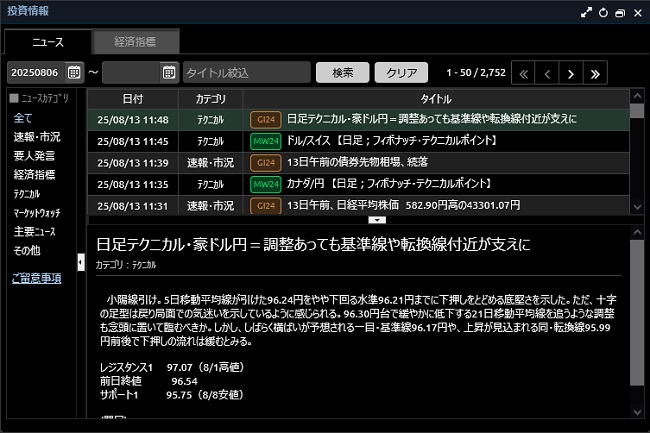This screenshot has width=650, height=433.
Task: Open news 13日午前、日経平均株価 row
Action: [x=359, y=205]
